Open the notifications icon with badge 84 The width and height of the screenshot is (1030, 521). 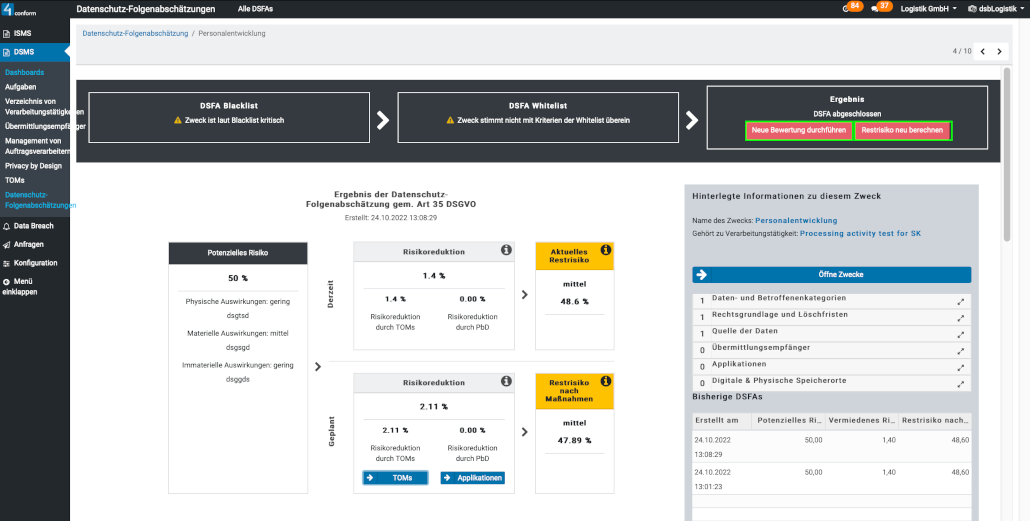coord(849,8)
